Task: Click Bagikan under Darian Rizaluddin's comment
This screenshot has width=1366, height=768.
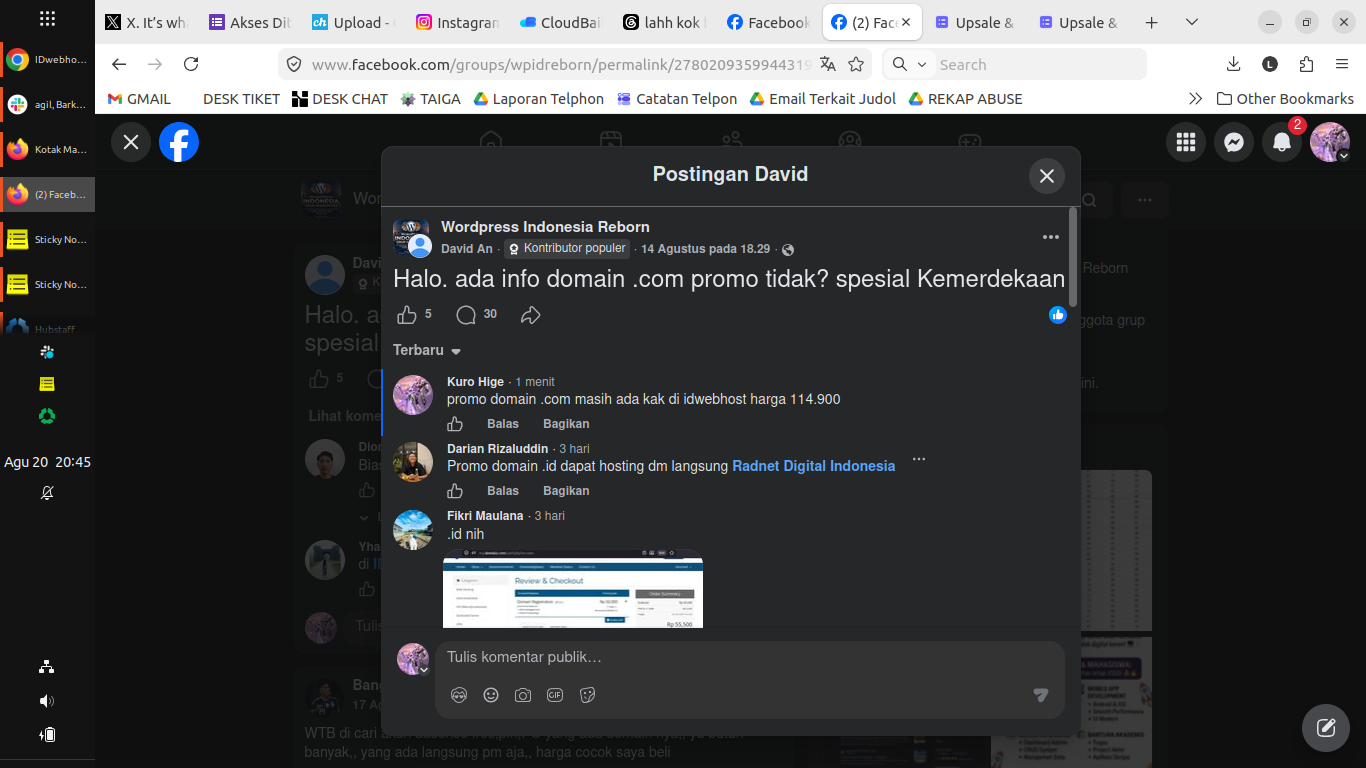Action: 566,491
